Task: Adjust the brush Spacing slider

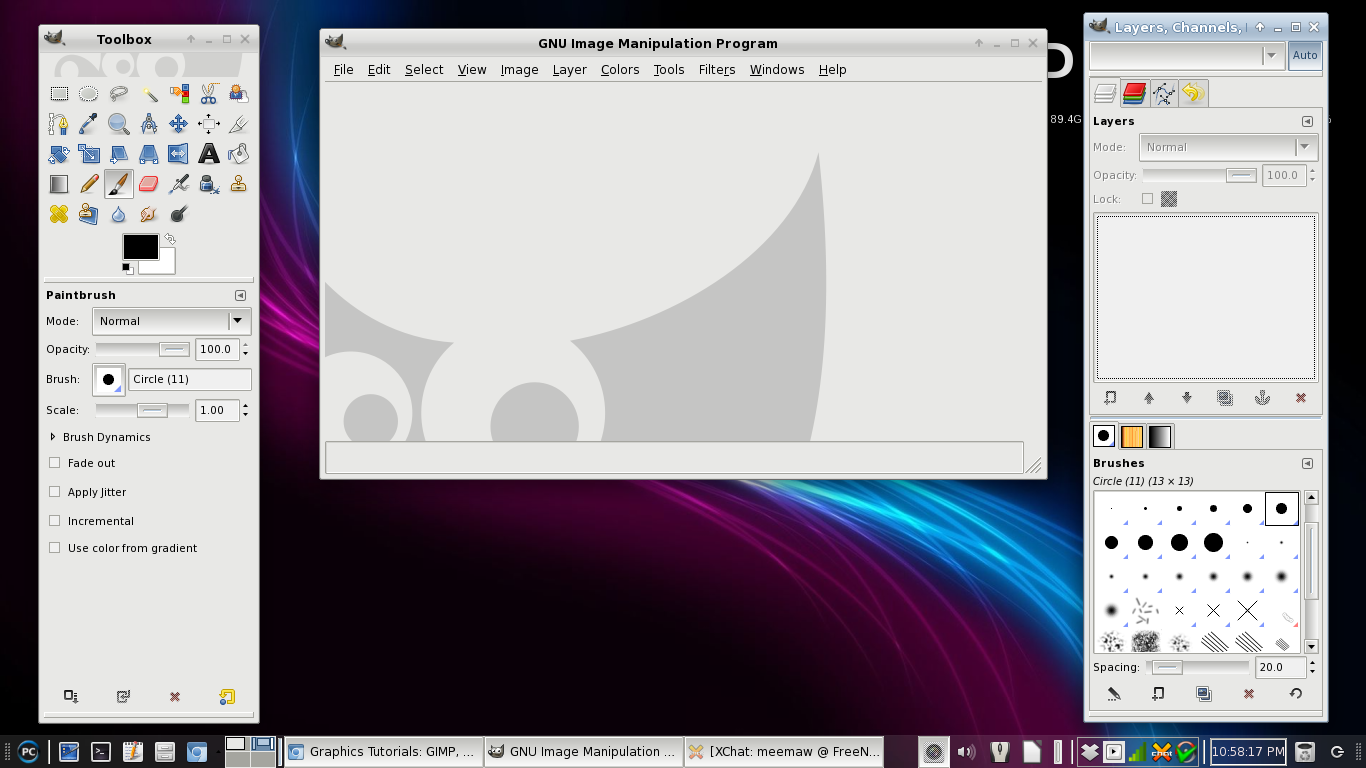Action: (x=1199, y=667)
